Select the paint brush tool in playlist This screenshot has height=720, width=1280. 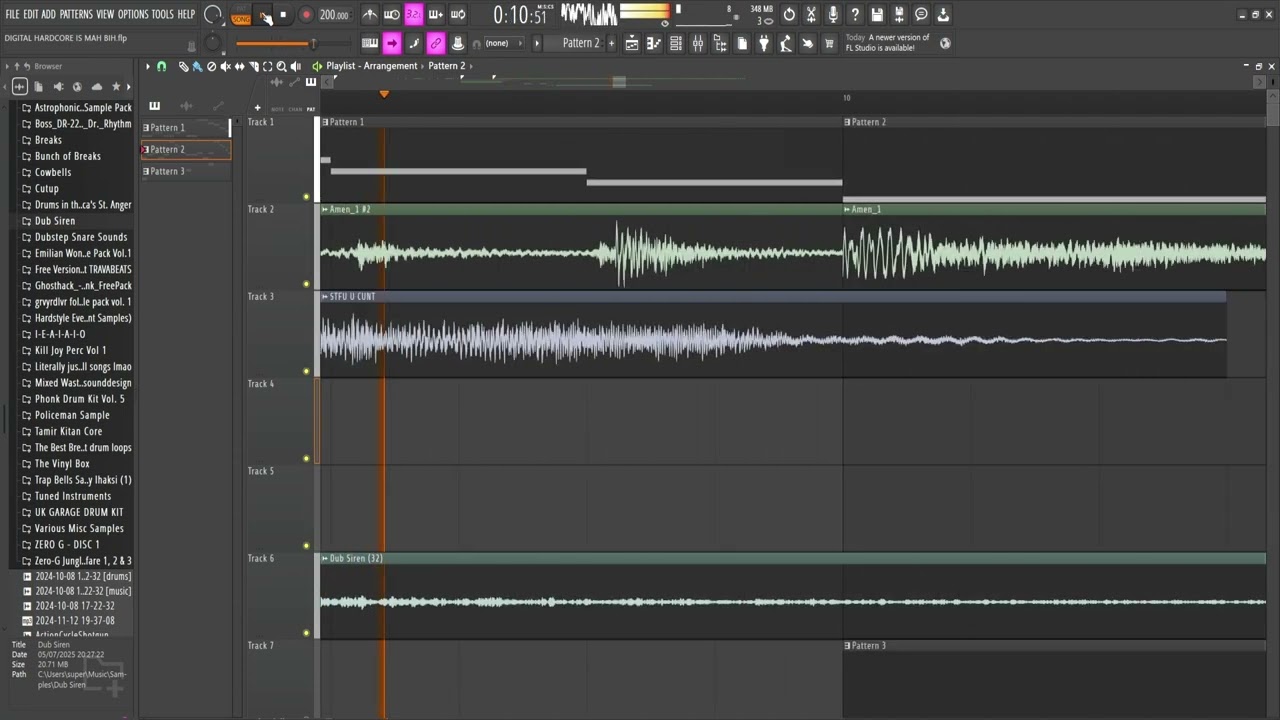coord(197,66)
